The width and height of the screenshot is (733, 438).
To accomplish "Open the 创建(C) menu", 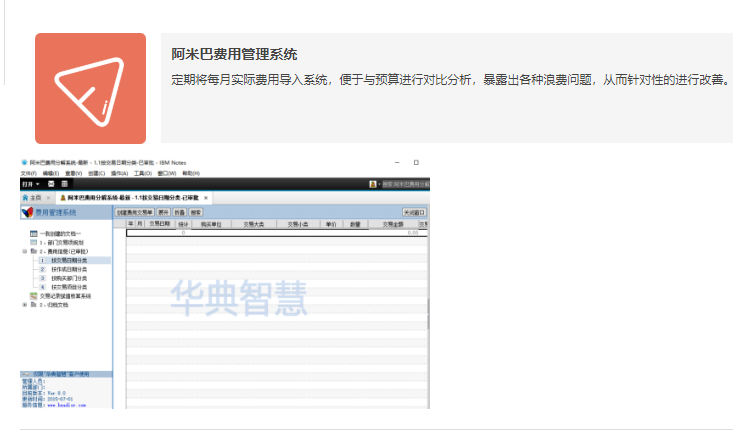I will point(96,173).
